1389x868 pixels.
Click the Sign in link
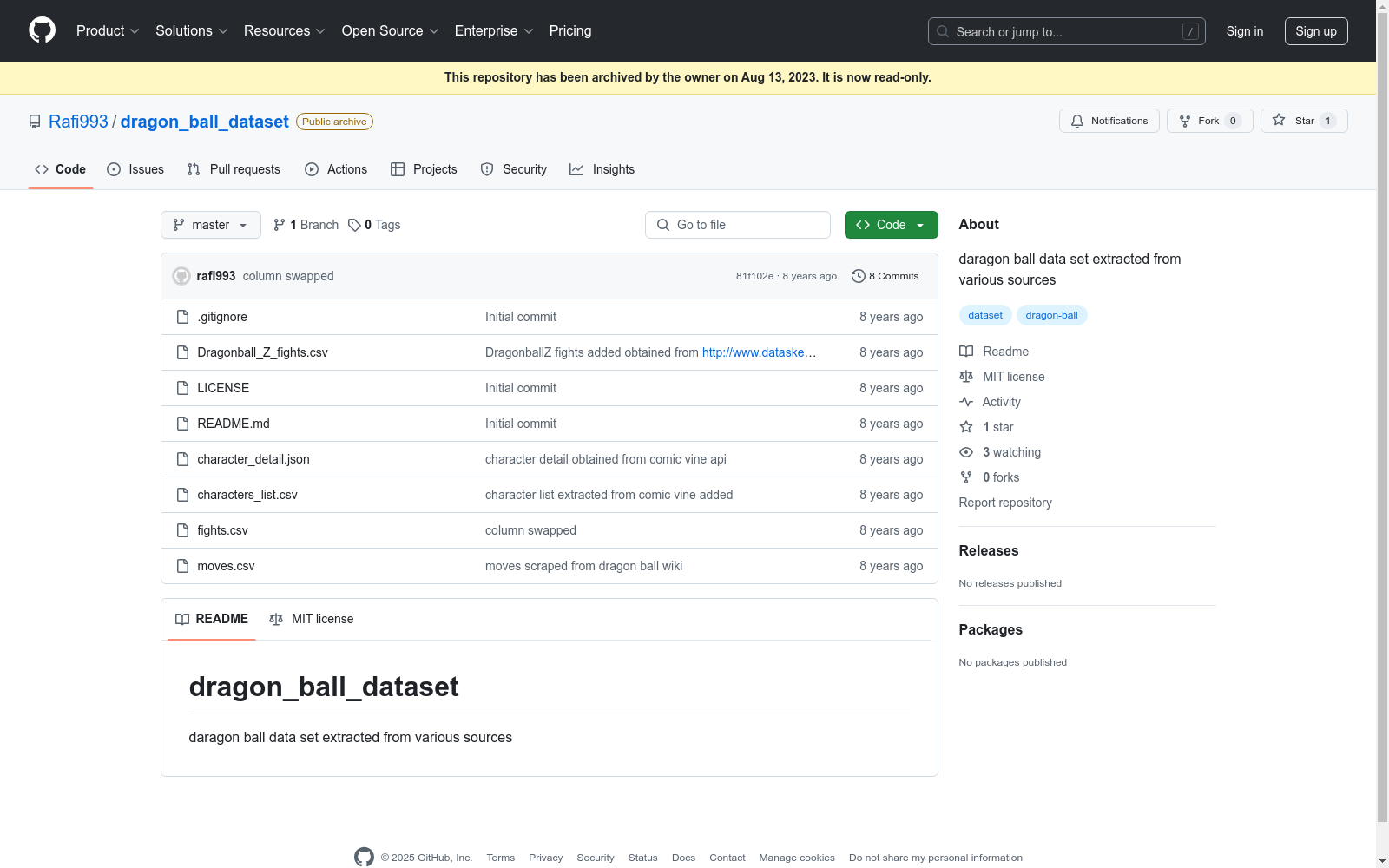coord(1245,31)
